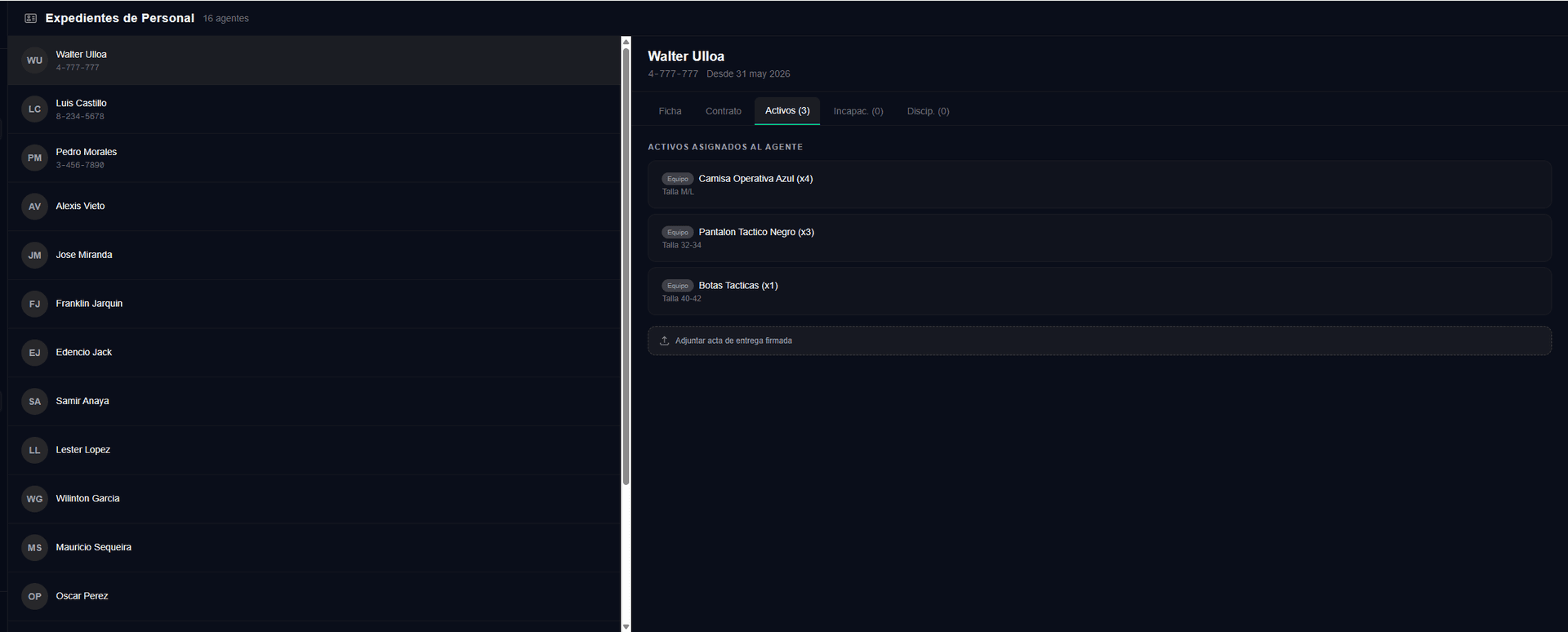Open the Ficha tab
The image size is (1568, 632).
(x=670, y=111)
